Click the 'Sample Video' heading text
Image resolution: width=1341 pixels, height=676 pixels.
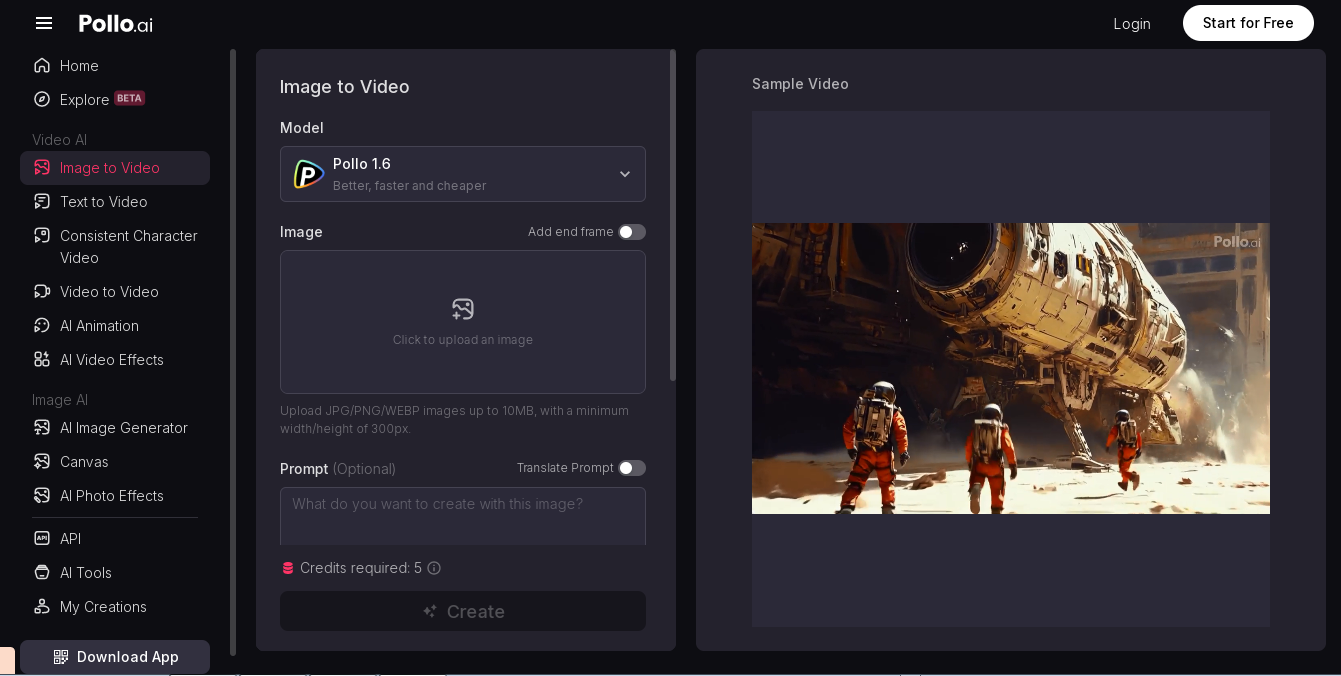pos(800,84)
